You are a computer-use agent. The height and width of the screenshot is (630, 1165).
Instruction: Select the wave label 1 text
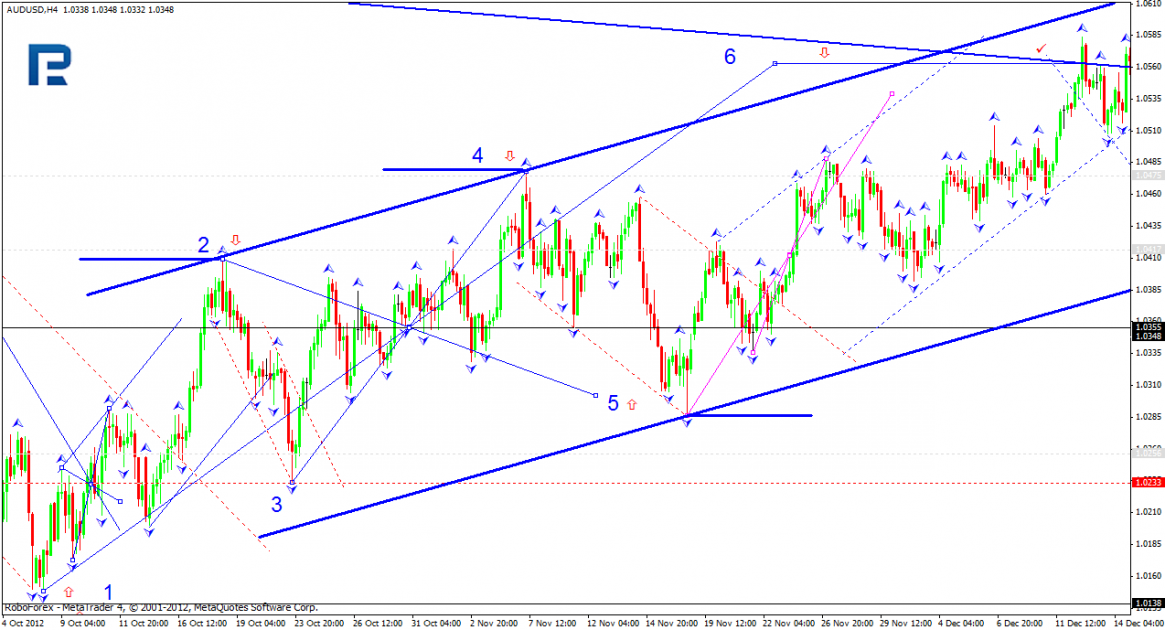coord(108,592)
